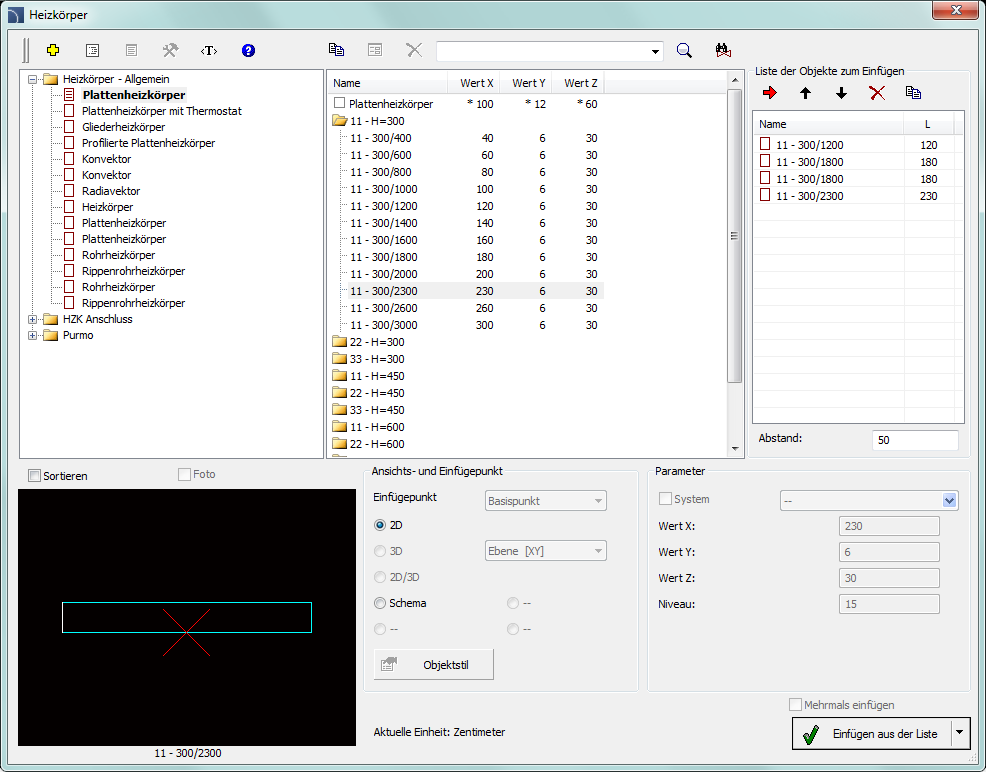Enable the Sortieren checkbox

click(35, 476)
